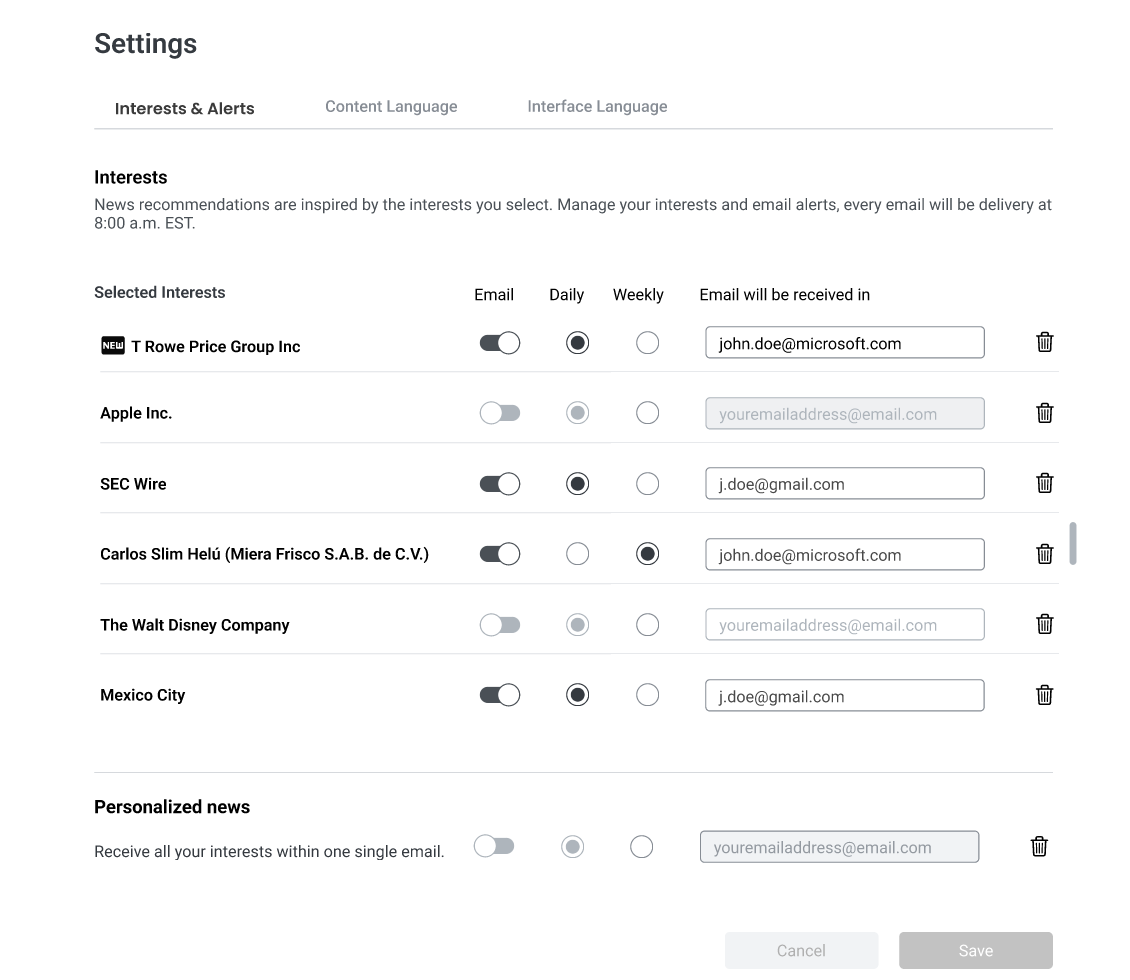Open the Interface Language tab

597,107
